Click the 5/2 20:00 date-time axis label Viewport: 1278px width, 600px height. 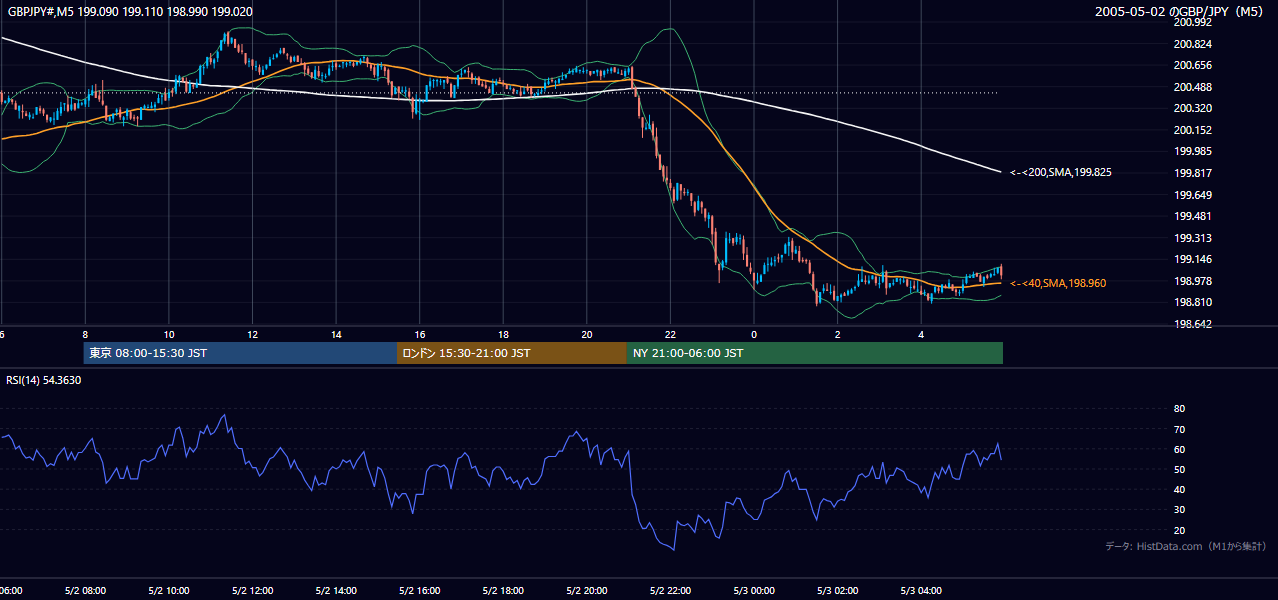tap(587, 591)
